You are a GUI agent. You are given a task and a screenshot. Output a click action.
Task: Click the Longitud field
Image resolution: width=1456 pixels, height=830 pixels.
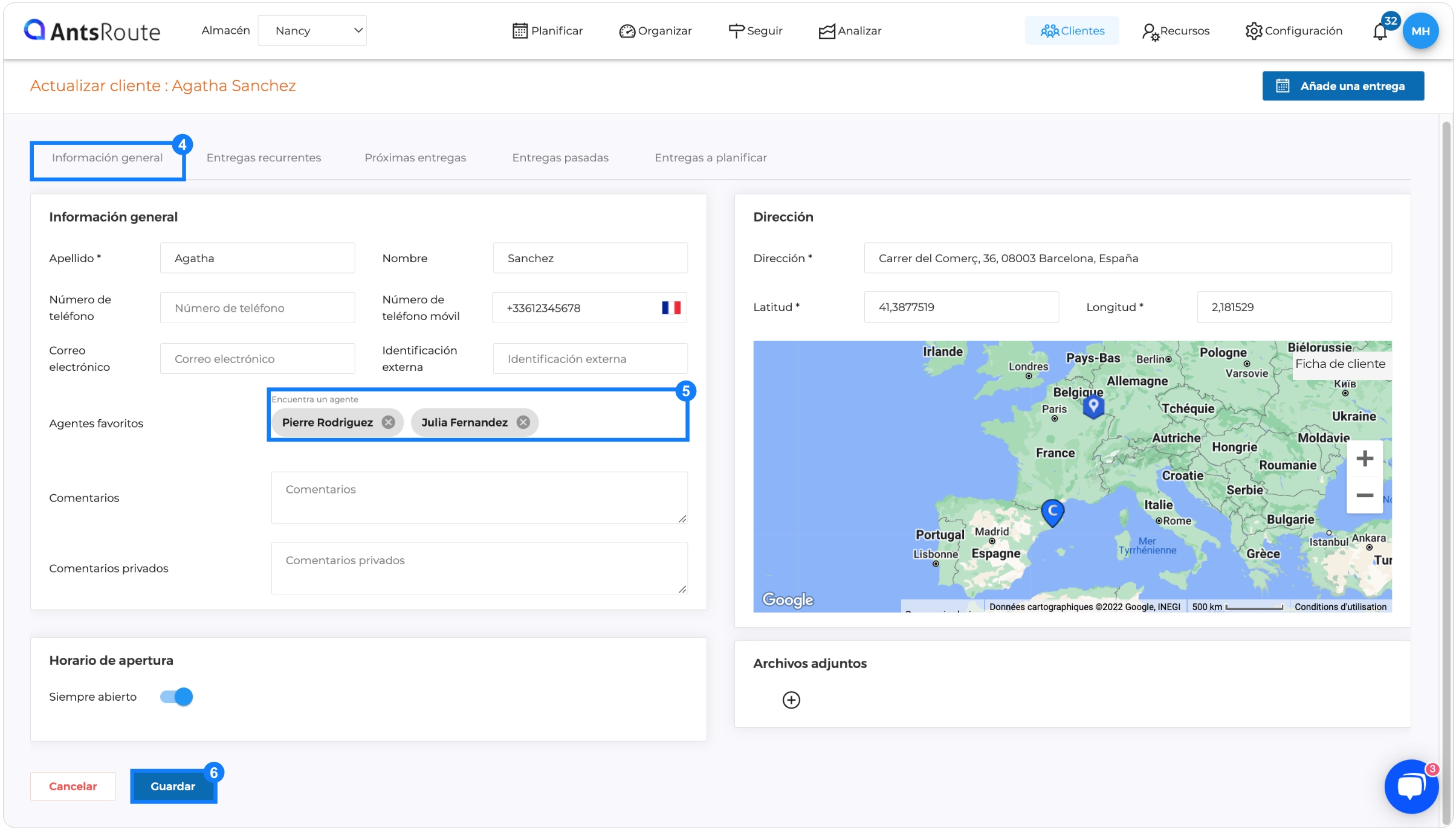pos(1294,307)
